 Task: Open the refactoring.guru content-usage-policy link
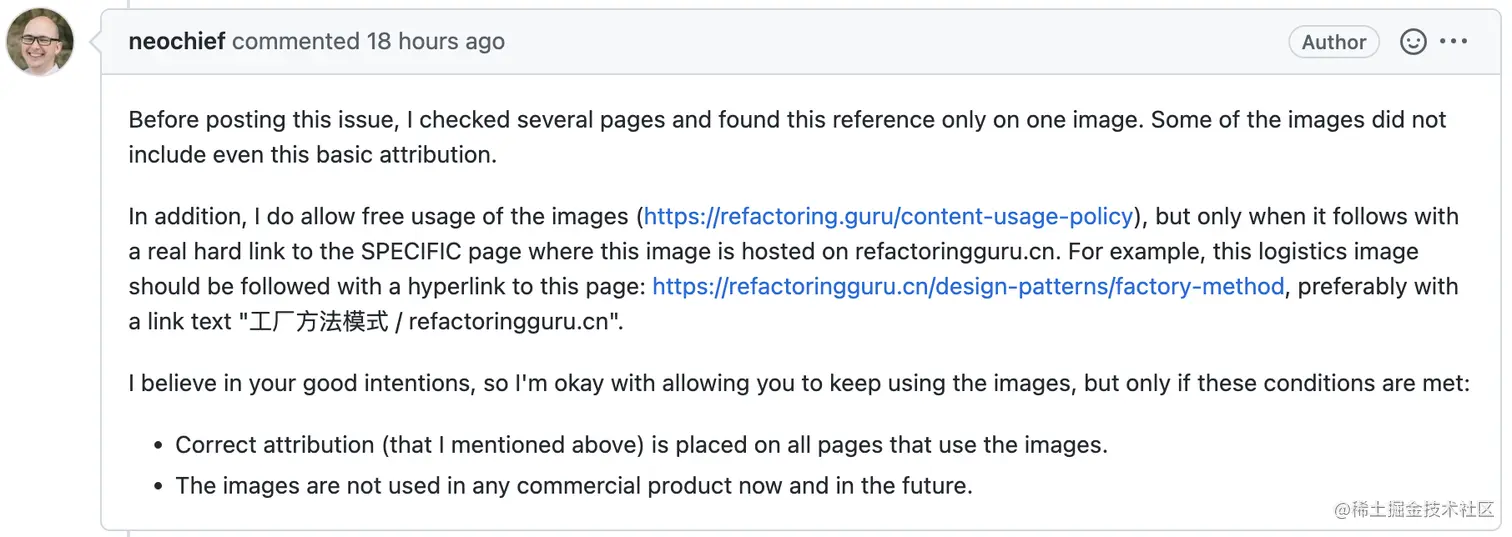[x=889, y=217]
